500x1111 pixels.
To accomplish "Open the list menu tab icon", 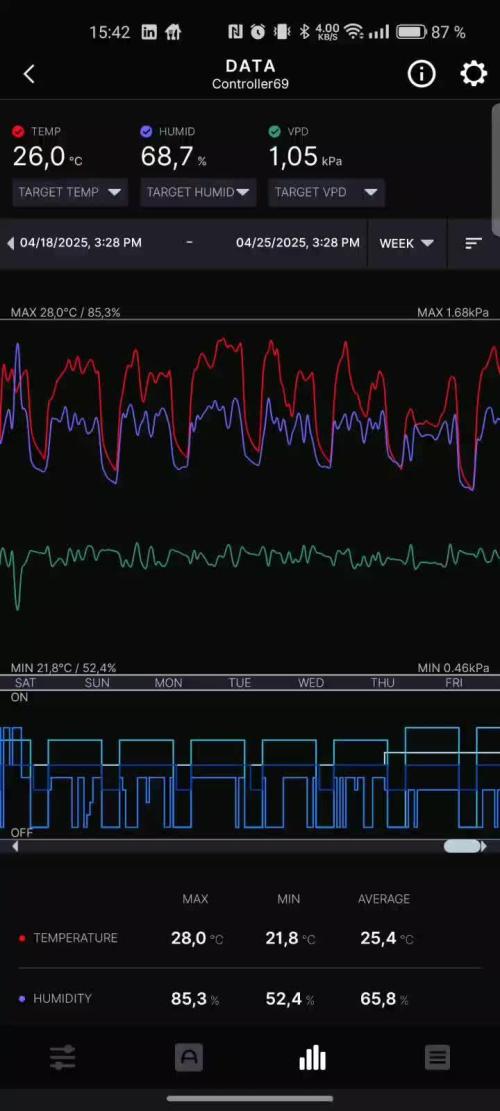I will (x=437, y=1058).
